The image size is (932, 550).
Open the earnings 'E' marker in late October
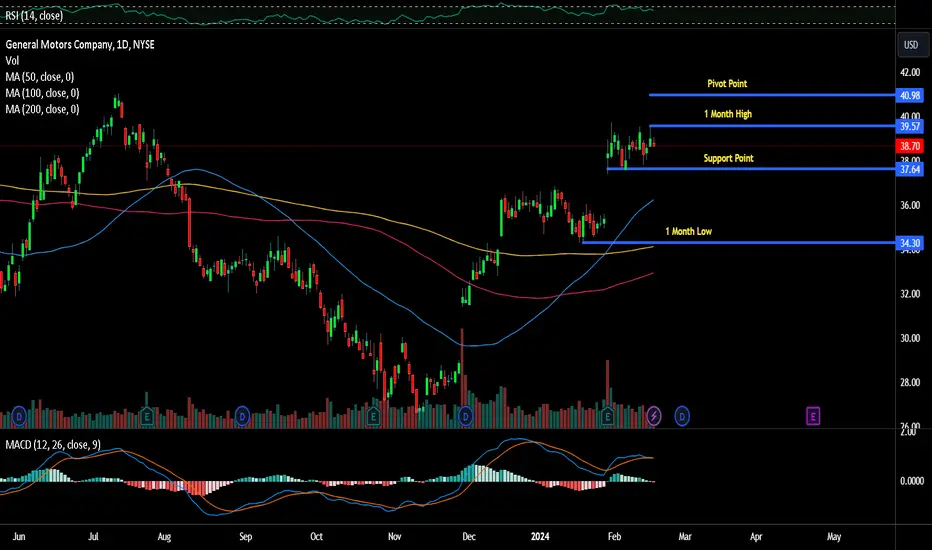pos(373,416)
